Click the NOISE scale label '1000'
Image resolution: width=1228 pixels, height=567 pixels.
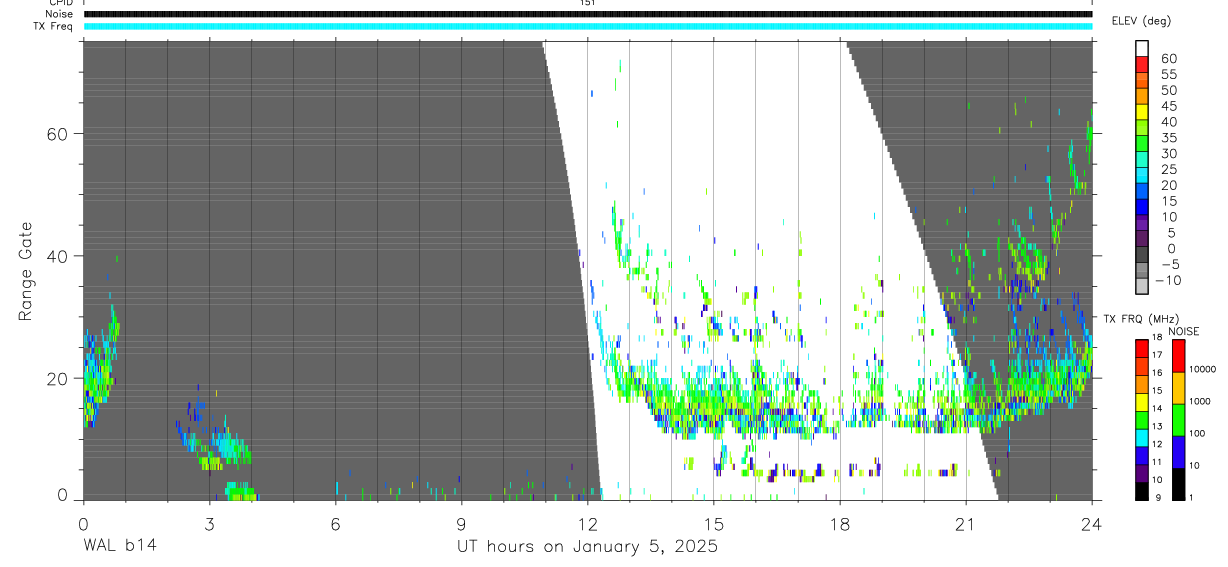pyautogui.click(x=1200, y=401)
